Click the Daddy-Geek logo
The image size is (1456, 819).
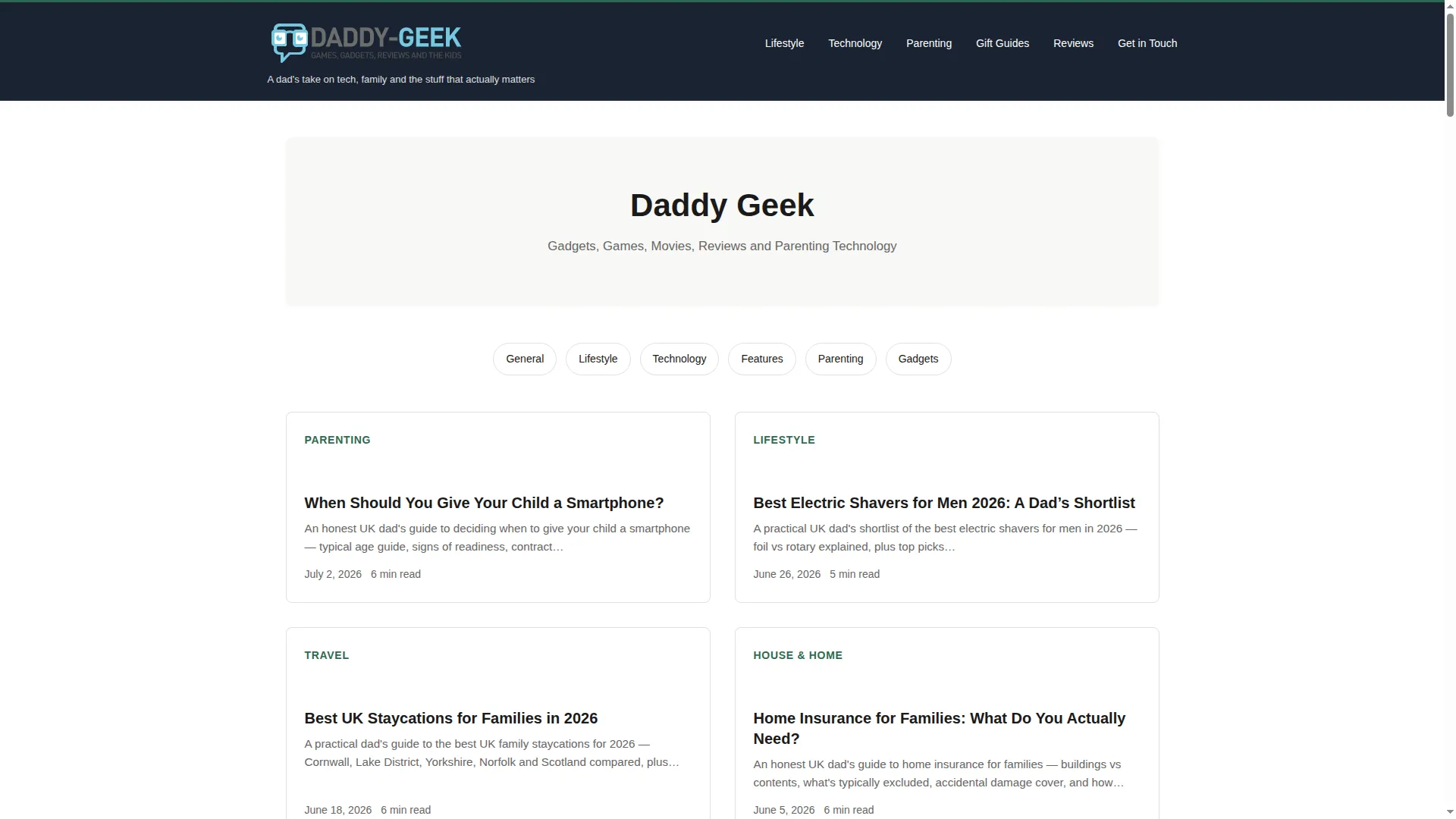point(366,42)
